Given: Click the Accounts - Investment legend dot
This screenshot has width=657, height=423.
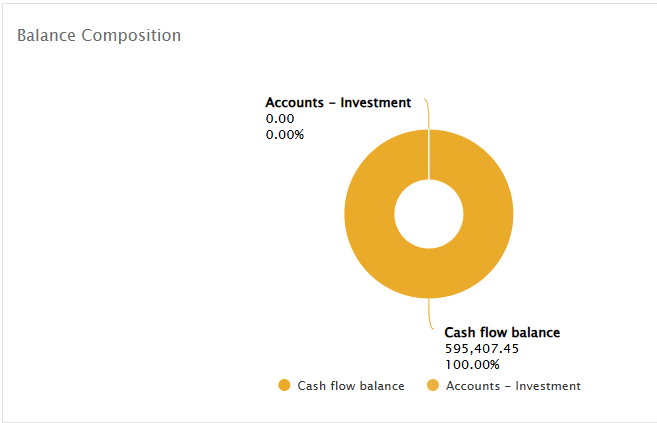Looking at the screenshot, I should pyautogui.click(x=433, y=386).
